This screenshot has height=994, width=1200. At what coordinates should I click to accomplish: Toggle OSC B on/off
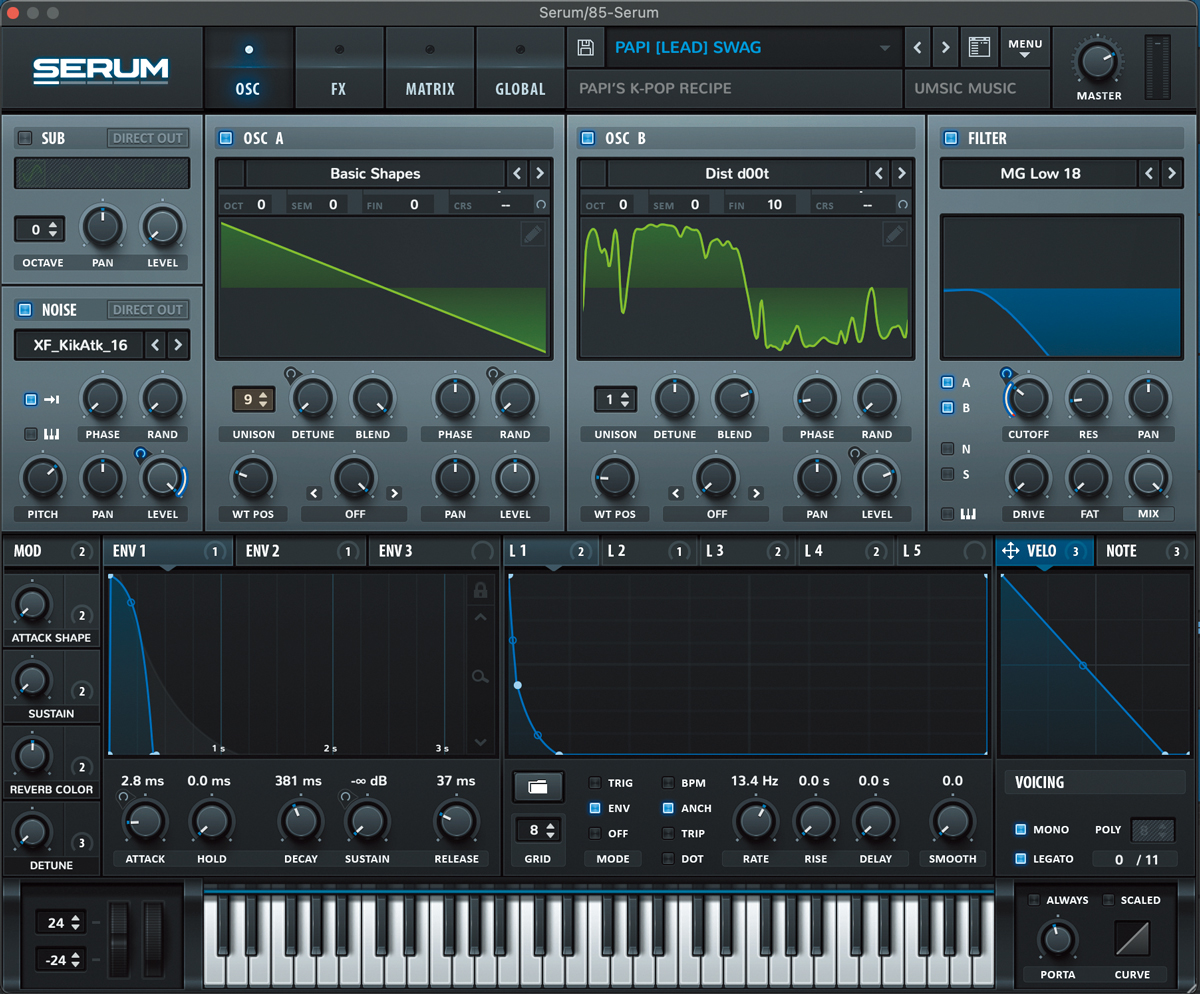(587, 138)
